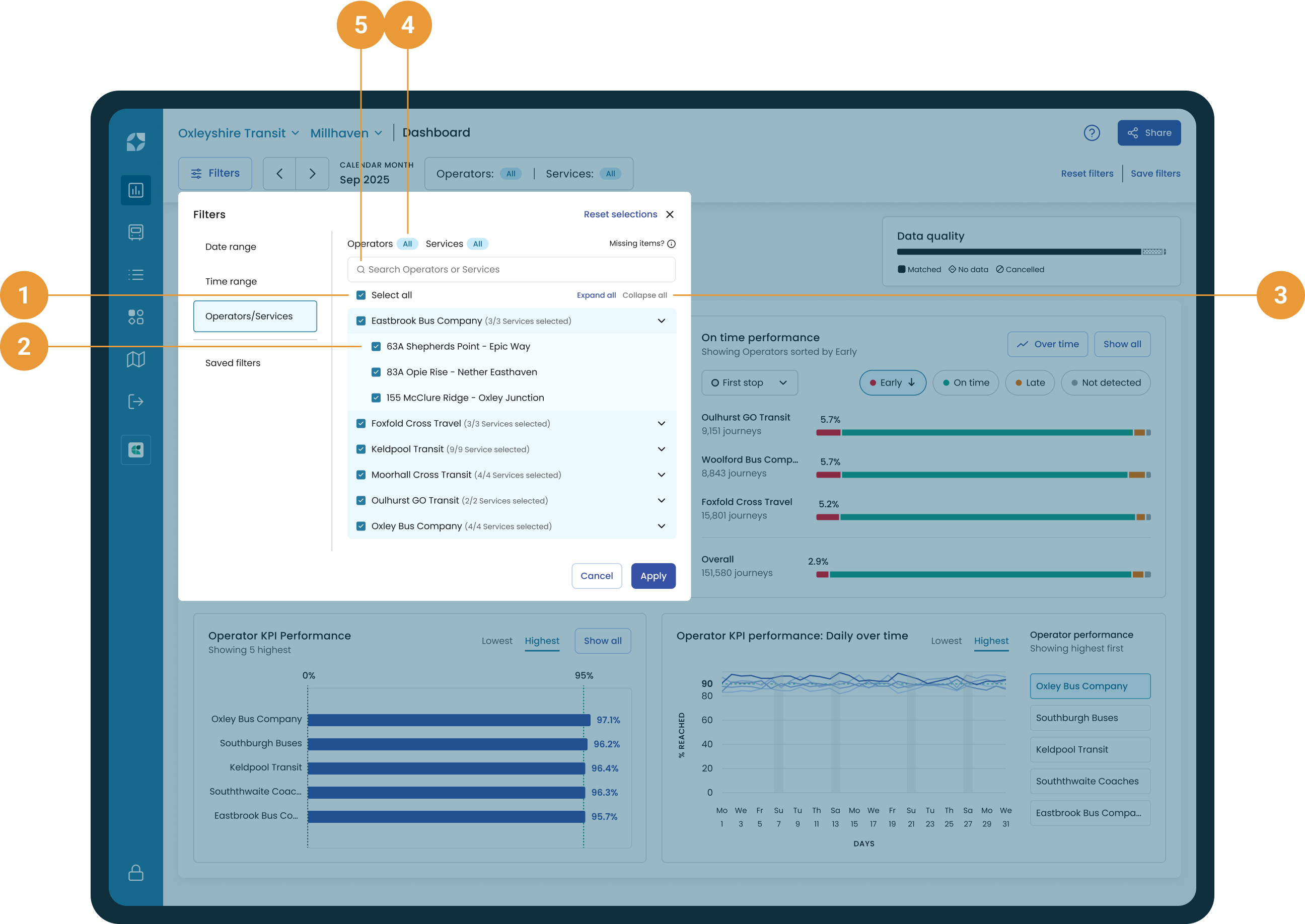Open the map view sidebar icon

[x=135, y=359]
